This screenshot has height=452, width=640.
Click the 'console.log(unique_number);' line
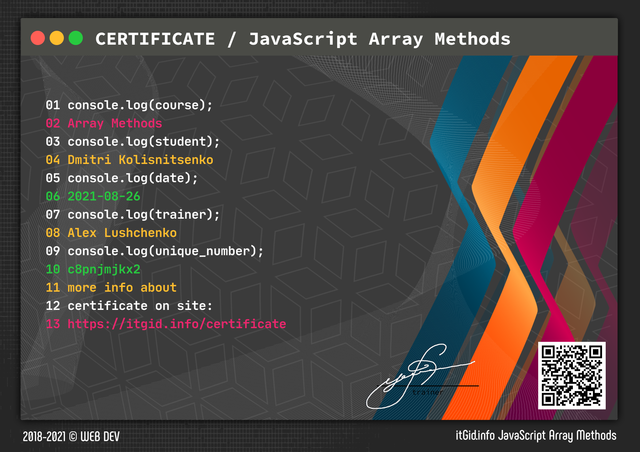(x=154, y=251)
